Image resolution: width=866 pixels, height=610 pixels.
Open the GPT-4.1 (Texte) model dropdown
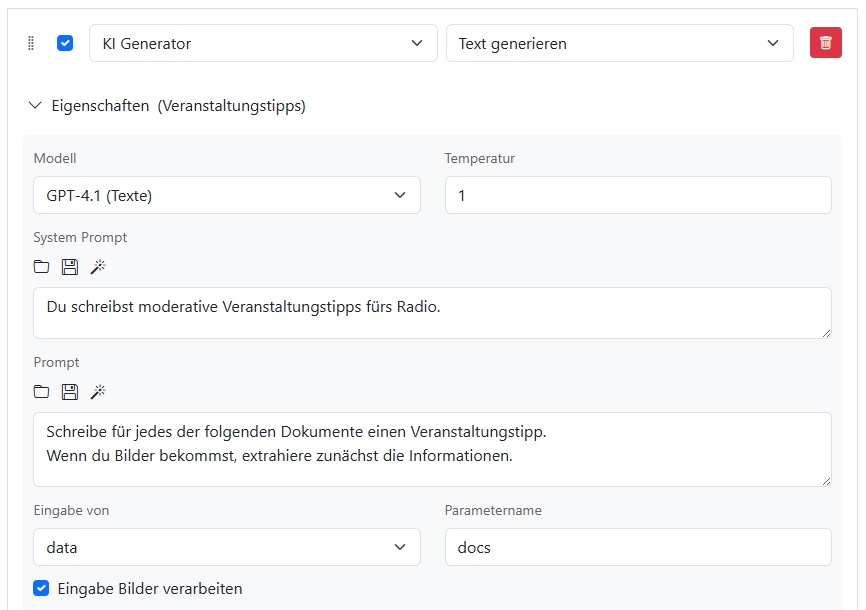[227, 195]
